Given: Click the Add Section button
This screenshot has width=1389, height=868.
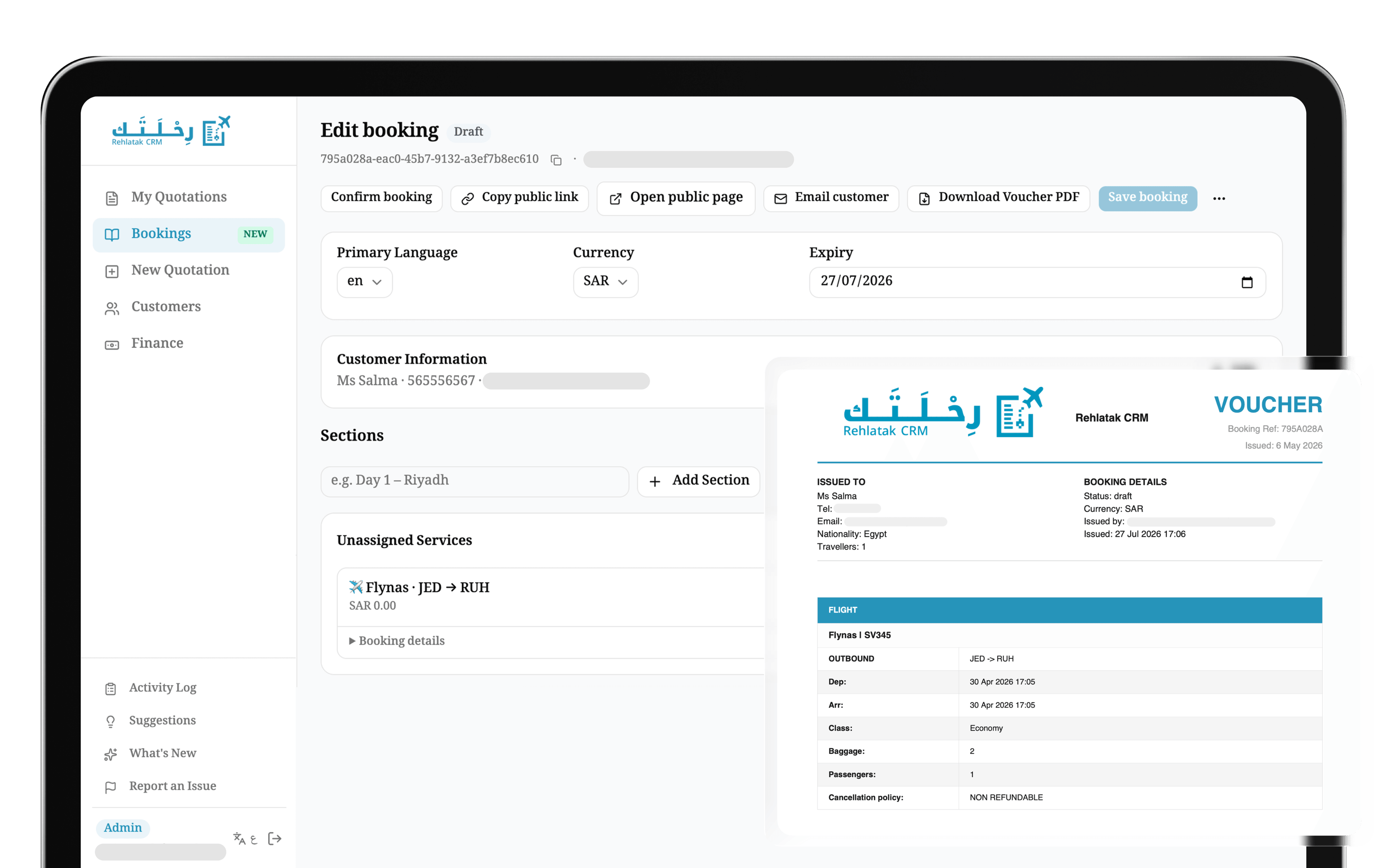Looking at the screenshot, I should point(698,481).
